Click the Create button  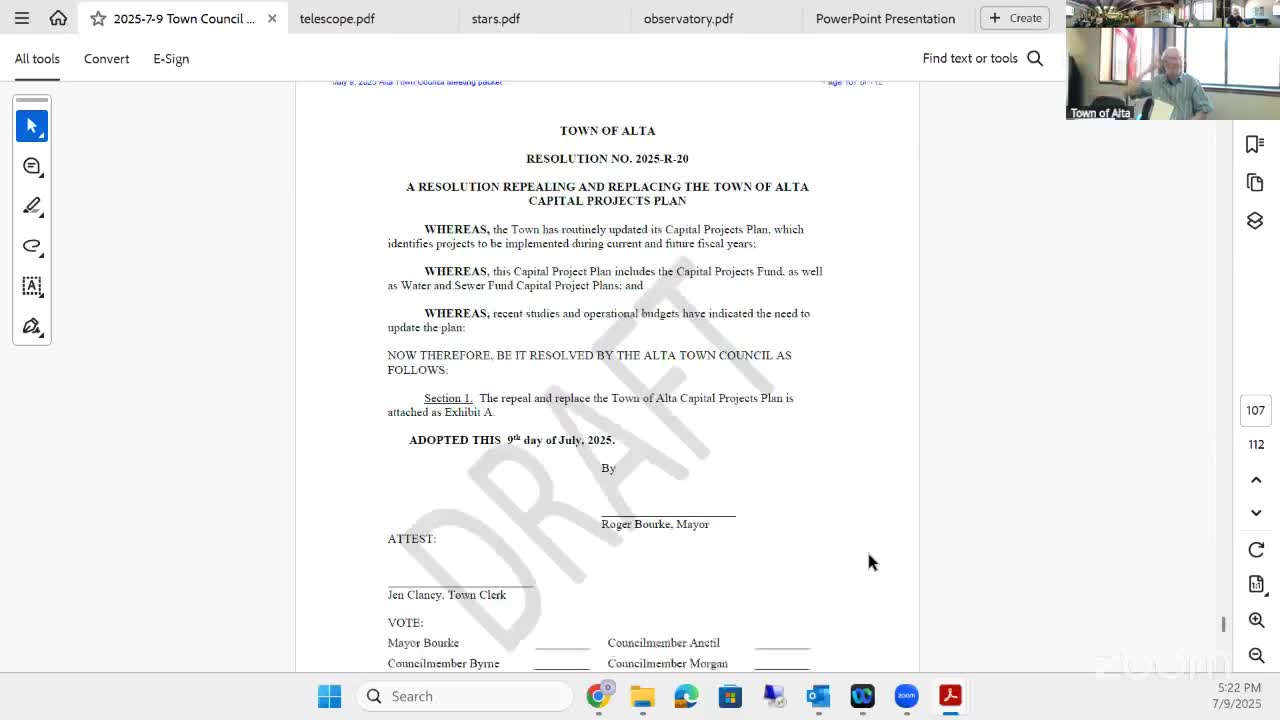point(1015,18)
